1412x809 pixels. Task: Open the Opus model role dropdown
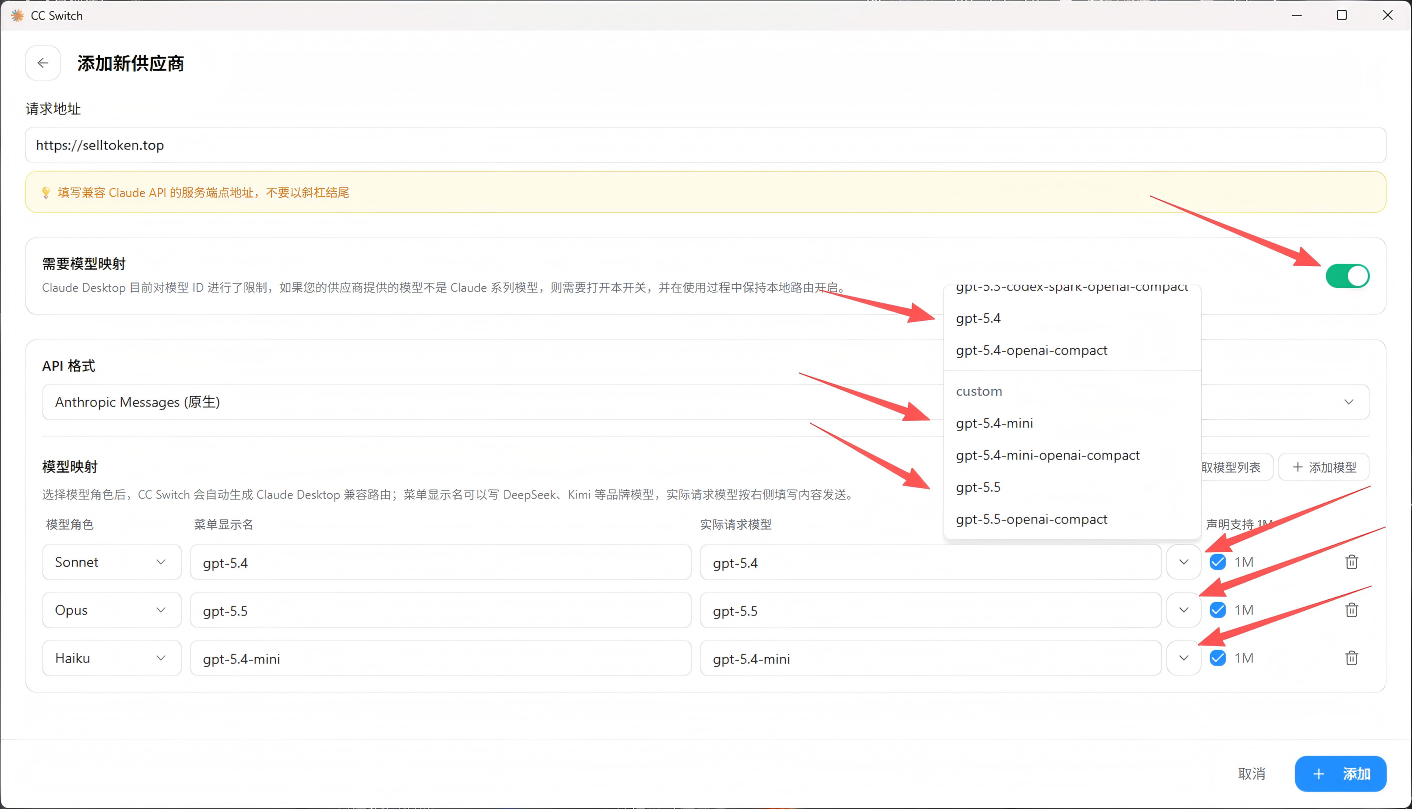[112, 610]
